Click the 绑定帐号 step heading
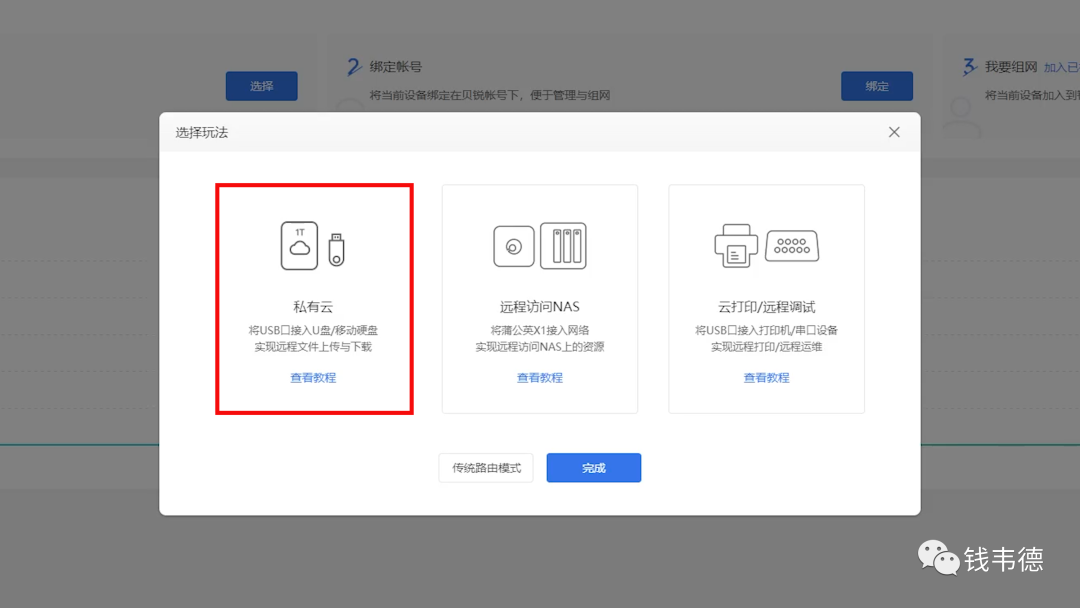 click(x=395, y=67)
